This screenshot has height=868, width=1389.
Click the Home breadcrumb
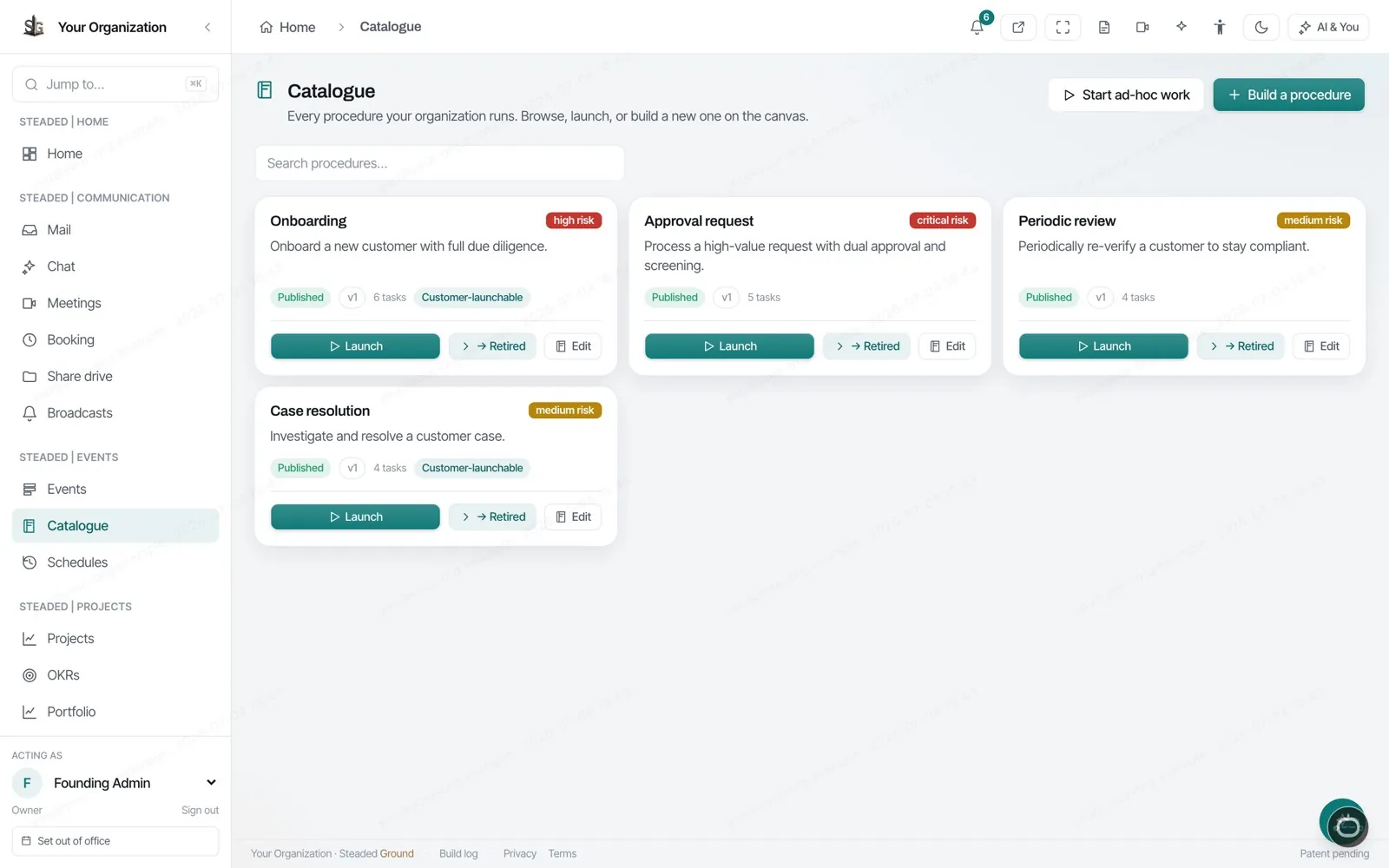[x=287, y=27]
